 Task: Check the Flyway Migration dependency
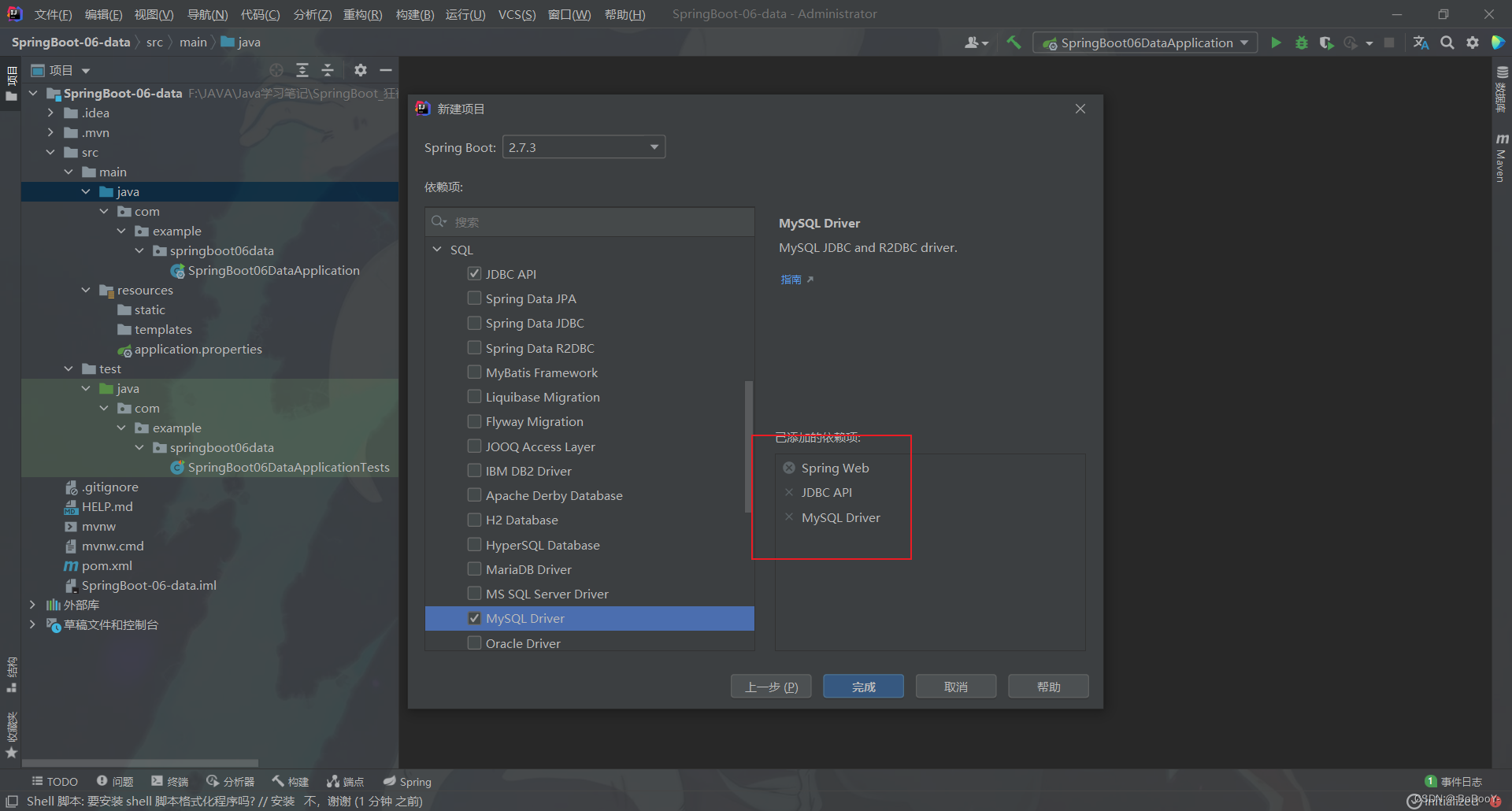coord(474,421)
